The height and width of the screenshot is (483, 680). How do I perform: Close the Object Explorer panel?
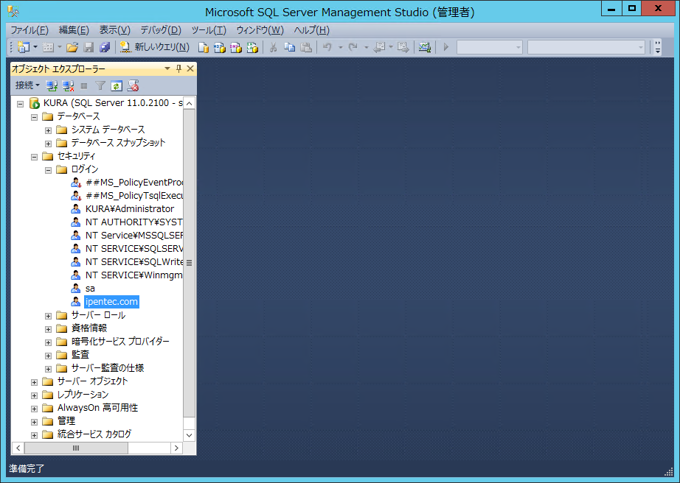[190, 69]
